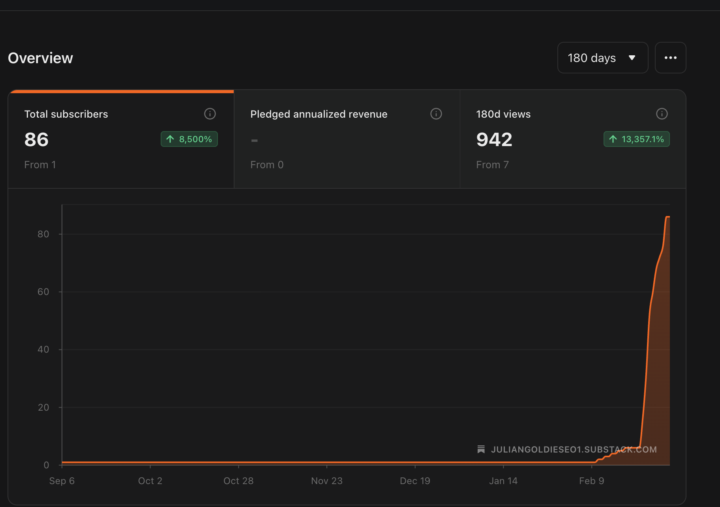Click the Feb 9 date on x-axis
The height and width of the screenshot is (507, 720).
click(591, 481)
